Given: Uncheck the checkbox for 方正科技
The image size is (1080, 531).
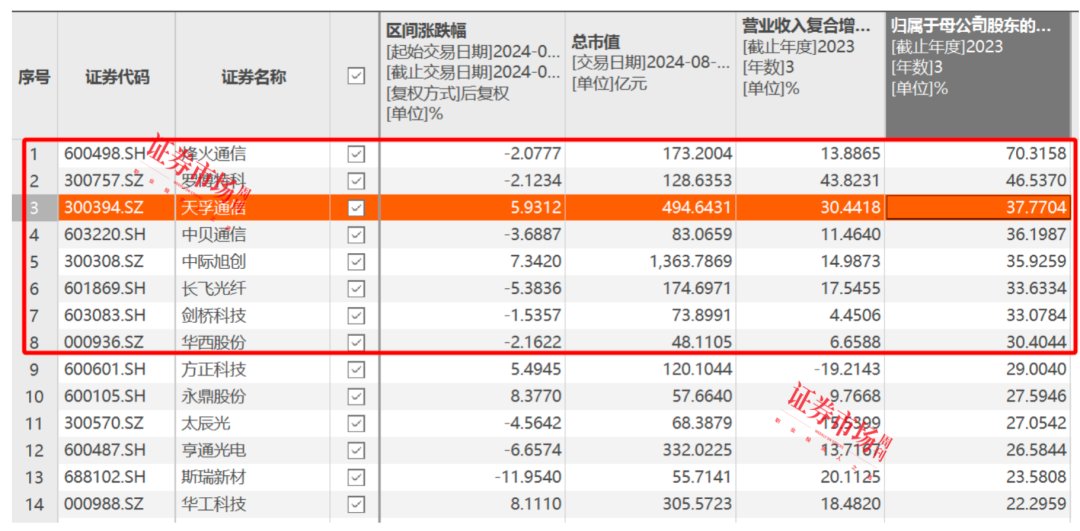Looking at the screenshot, I should coord(355,370).
